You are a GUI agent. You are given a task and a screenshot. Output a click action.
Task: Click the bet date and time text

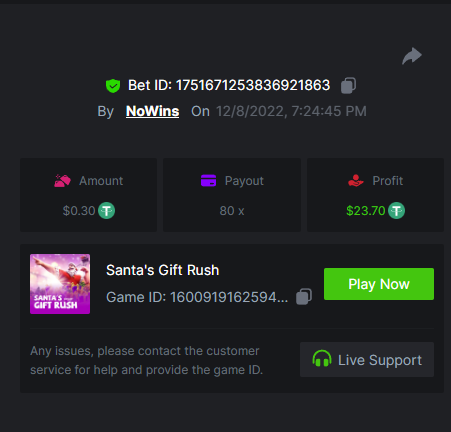point(291,111)
